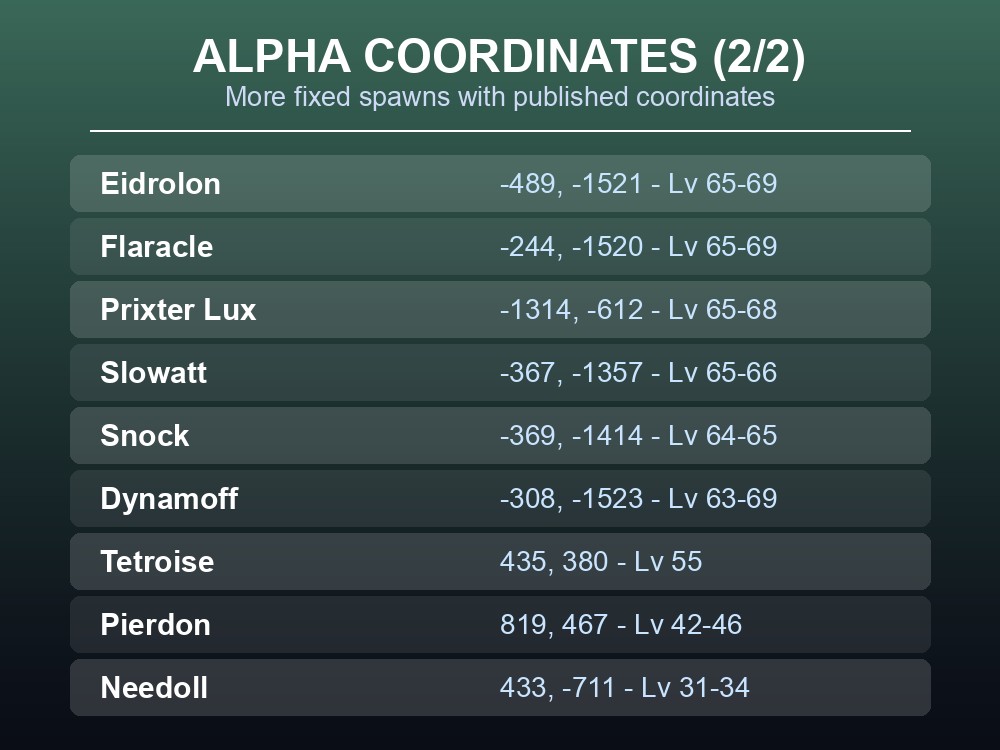Screen dimensions: 1000x750
Task: Select the Needoll row
Action: (500, 688)
